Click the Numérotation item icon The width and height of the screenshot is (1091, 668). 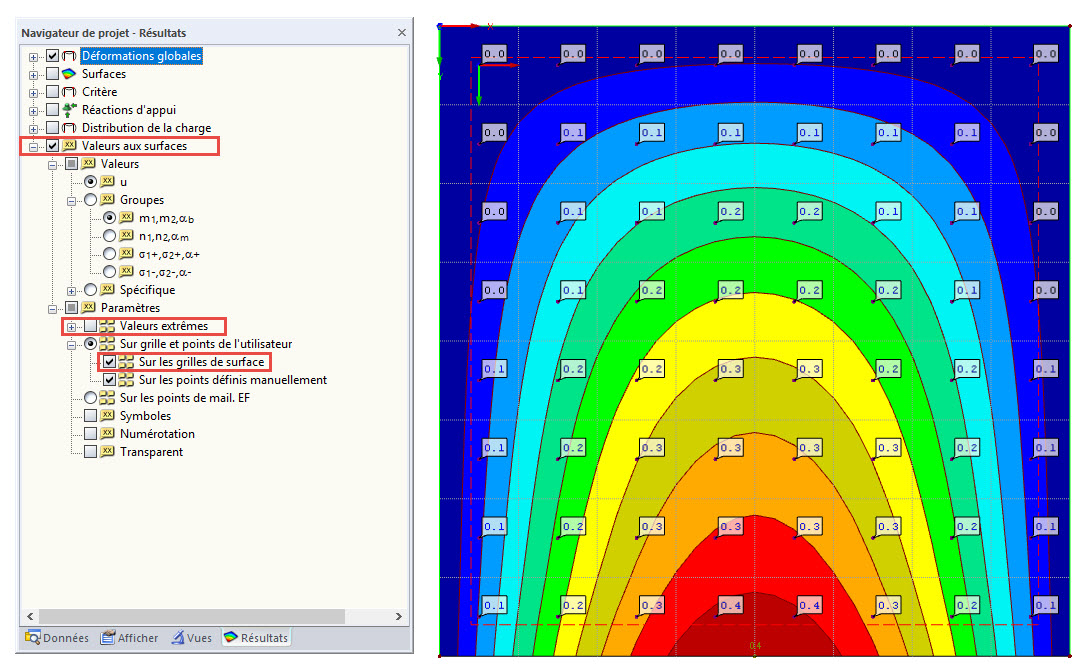click(x=107, y=434)
